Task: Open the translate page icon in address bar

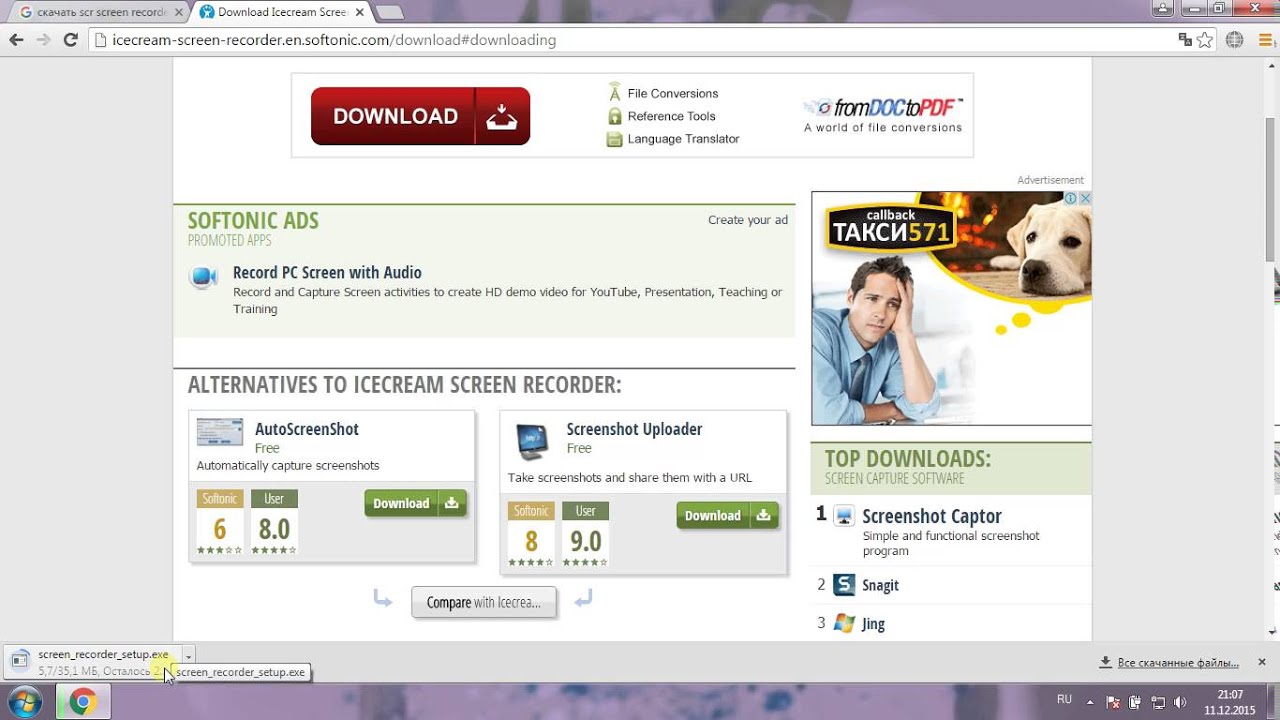Action: coord(1185,40)
